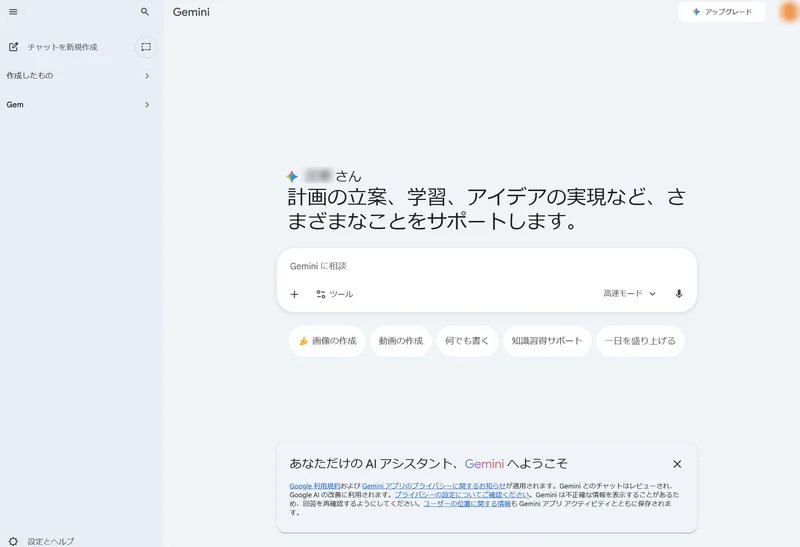Viewport: 800px width, 547px height.
Task: Open the temporary chat dashed-square icon
Action: coord(146,47)
